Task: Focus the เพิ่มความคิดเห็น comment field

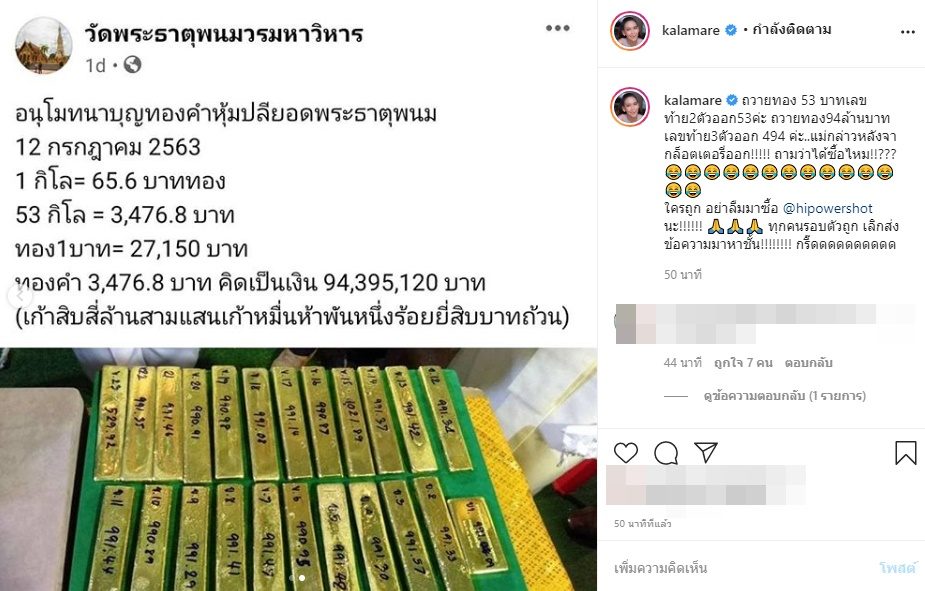Action: 737,568
